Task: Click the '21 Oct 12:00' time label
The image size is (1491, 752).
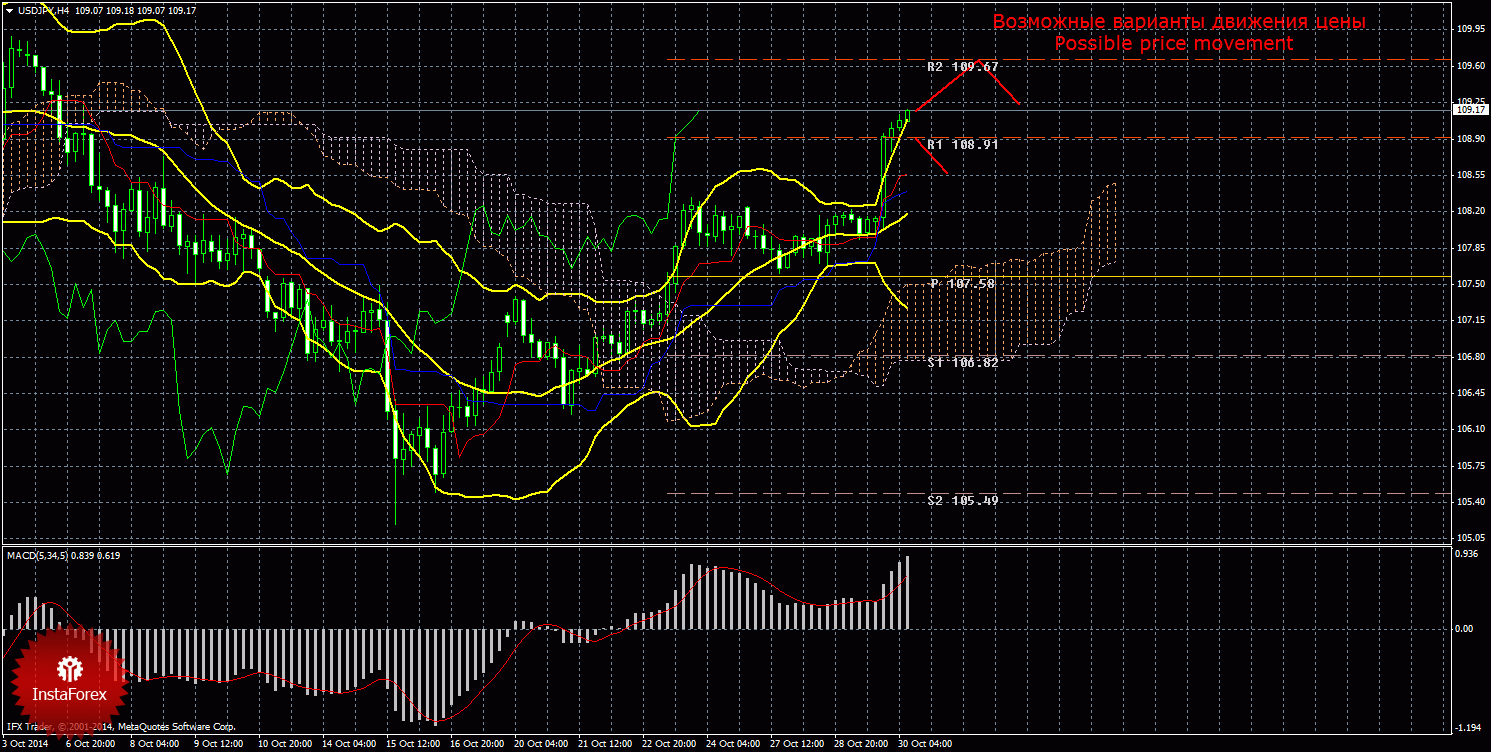Action: point(605,744)
